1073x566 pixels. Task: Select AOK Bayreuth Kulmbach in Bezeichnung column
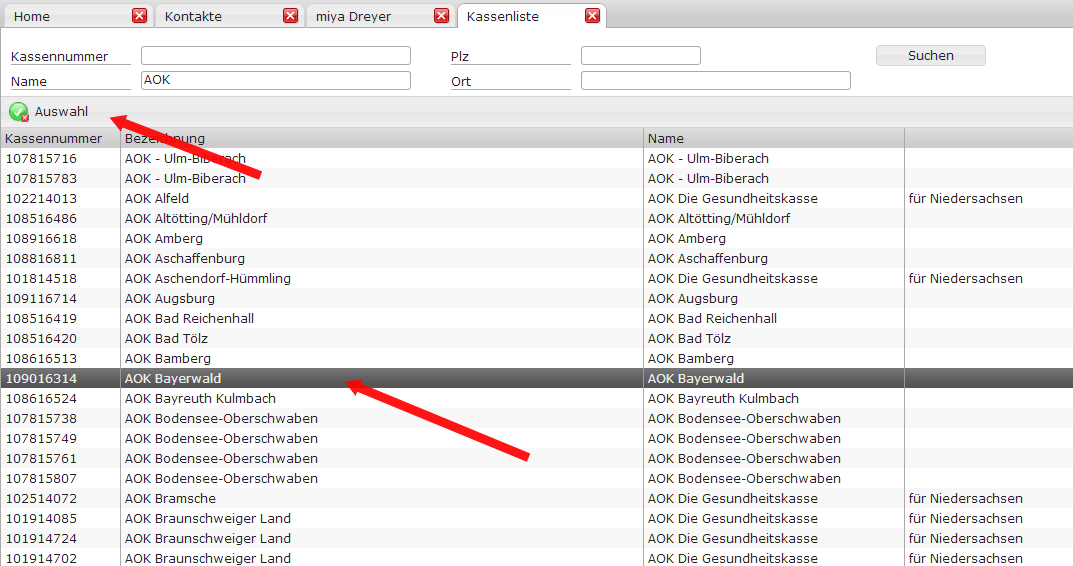(x=201, y=398)
